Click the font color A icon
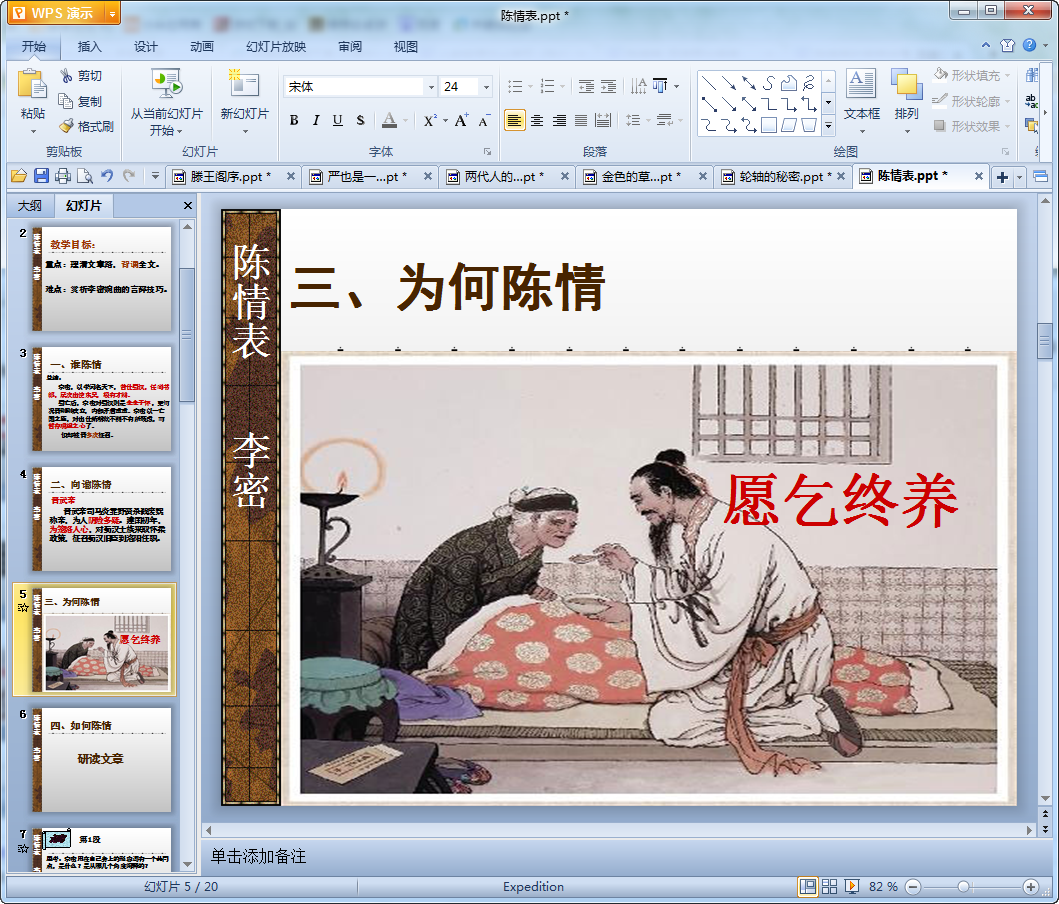Screen dimensions: 1059x904 (x=390, y=120)
